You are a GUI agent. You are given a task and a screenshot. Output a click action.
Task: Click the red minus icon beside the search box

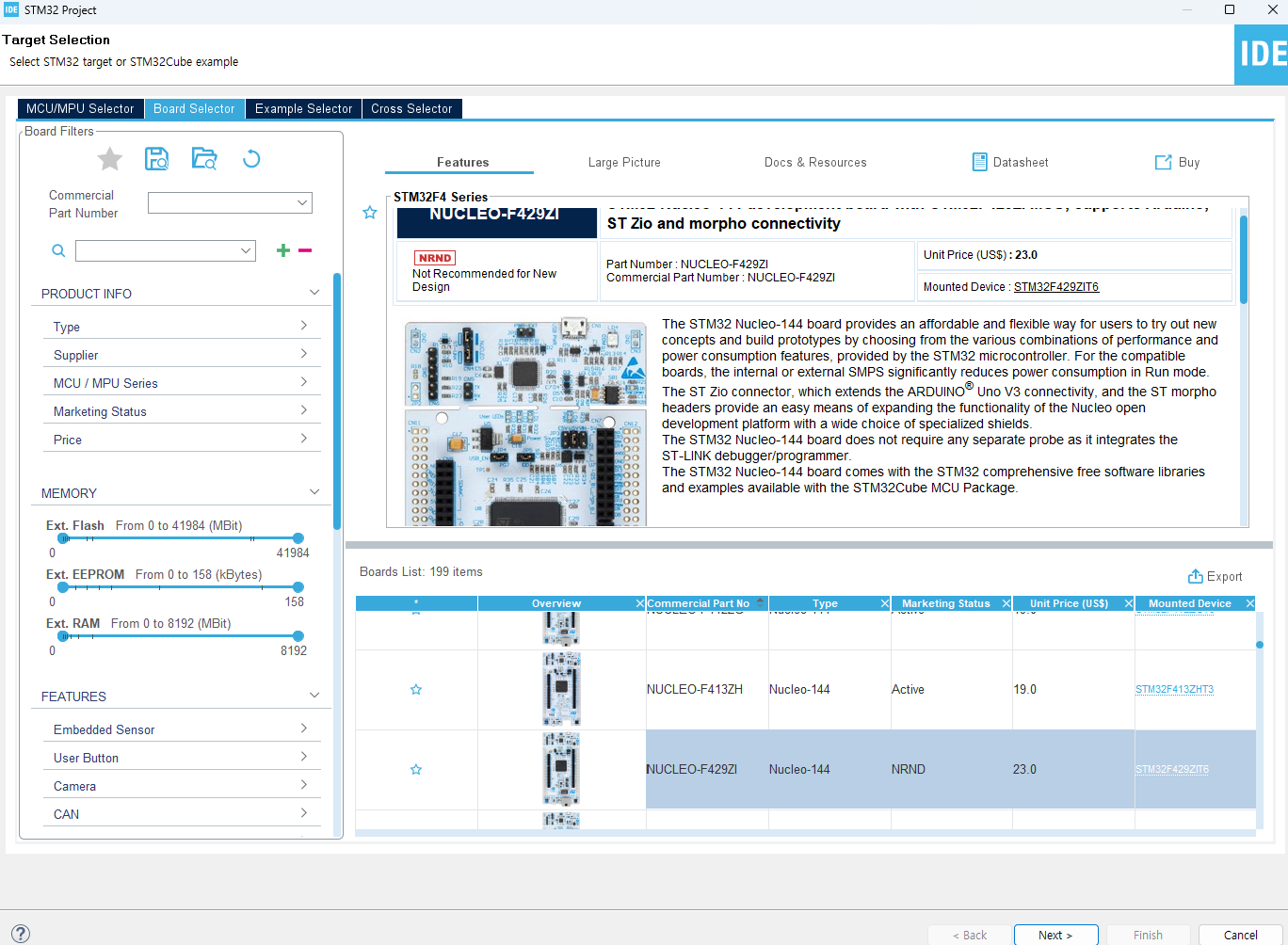coord(305,250)
